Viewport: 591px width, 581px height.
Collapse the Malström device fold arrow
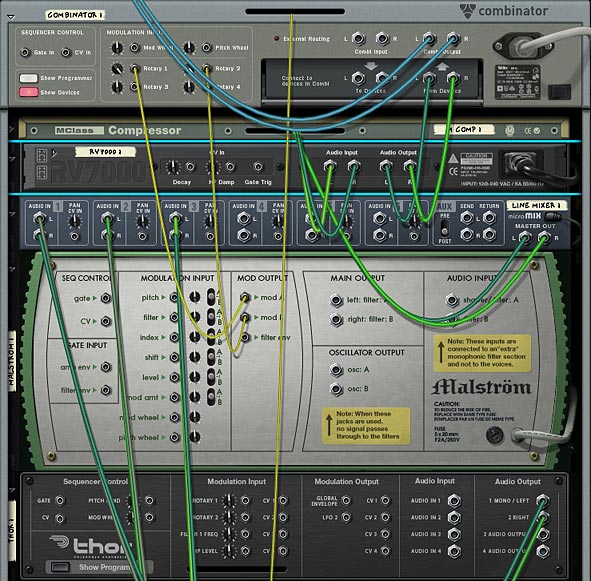pyautogui.click(x=11, y=269)
